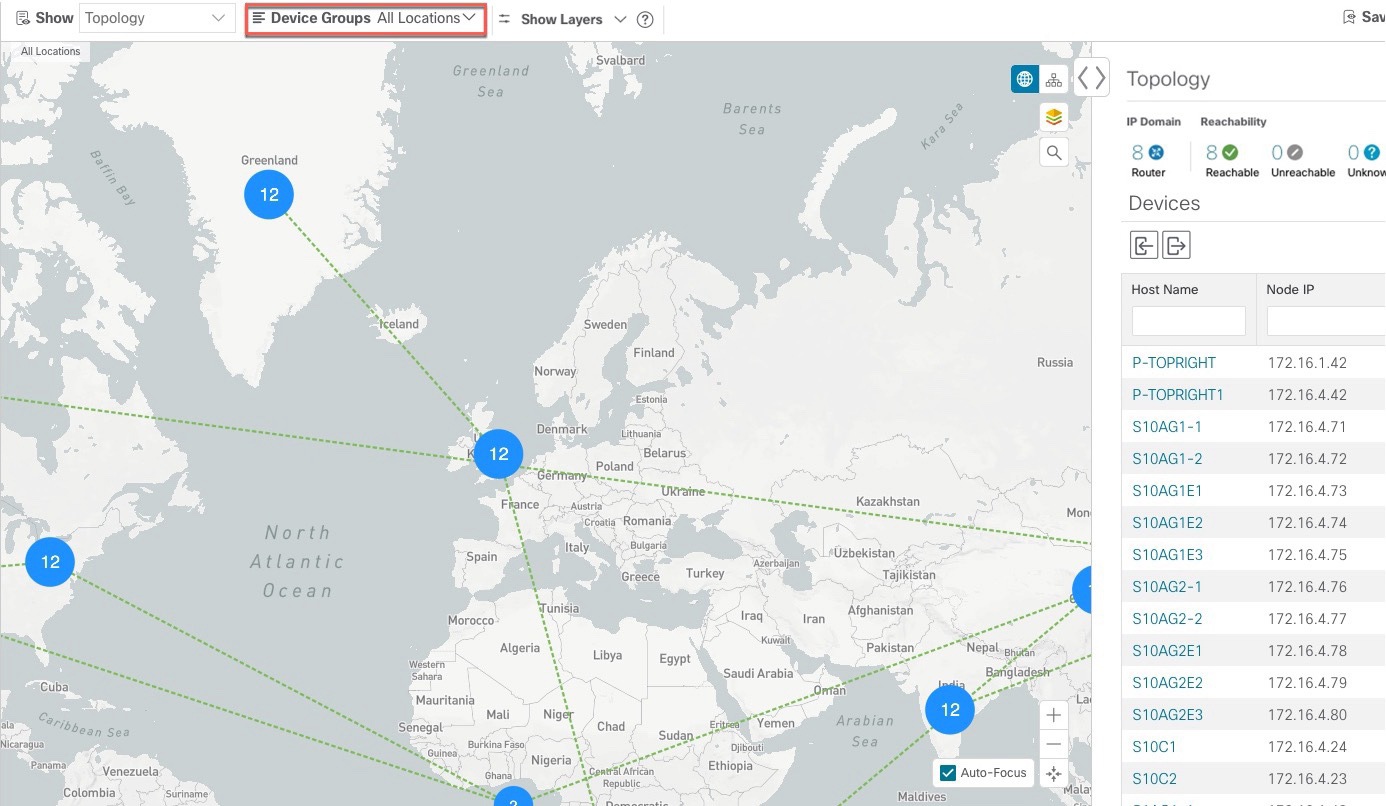
Task: Switch map to logical topology view
Action: coord(1053,78)
